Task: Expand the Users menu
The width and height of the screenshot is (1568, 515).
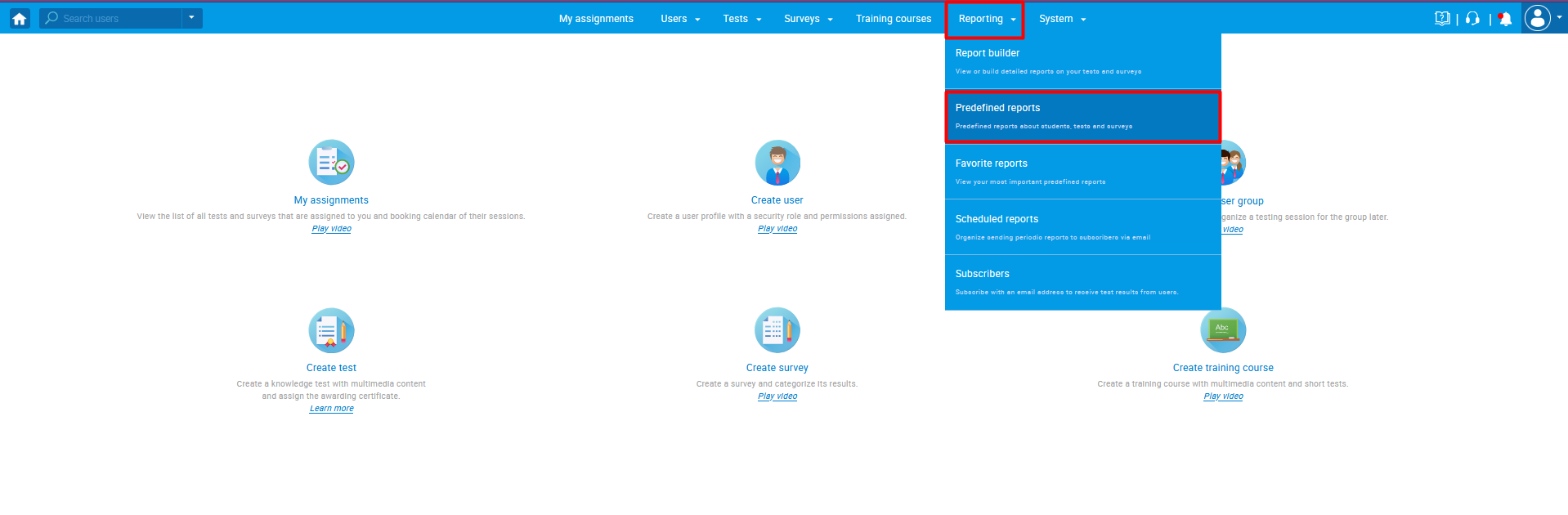Action: point(680,19)
